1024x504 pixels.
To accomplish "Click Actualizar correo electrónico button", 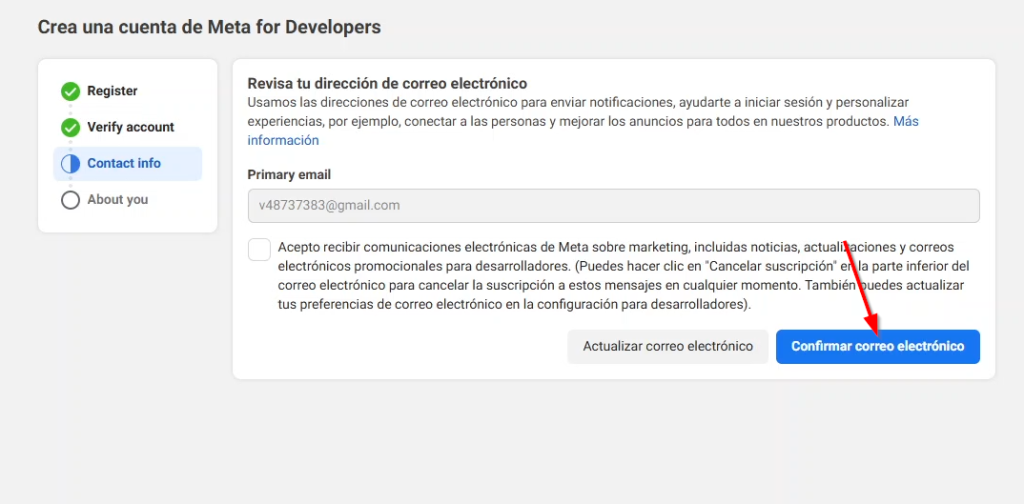I will (667, 347).
